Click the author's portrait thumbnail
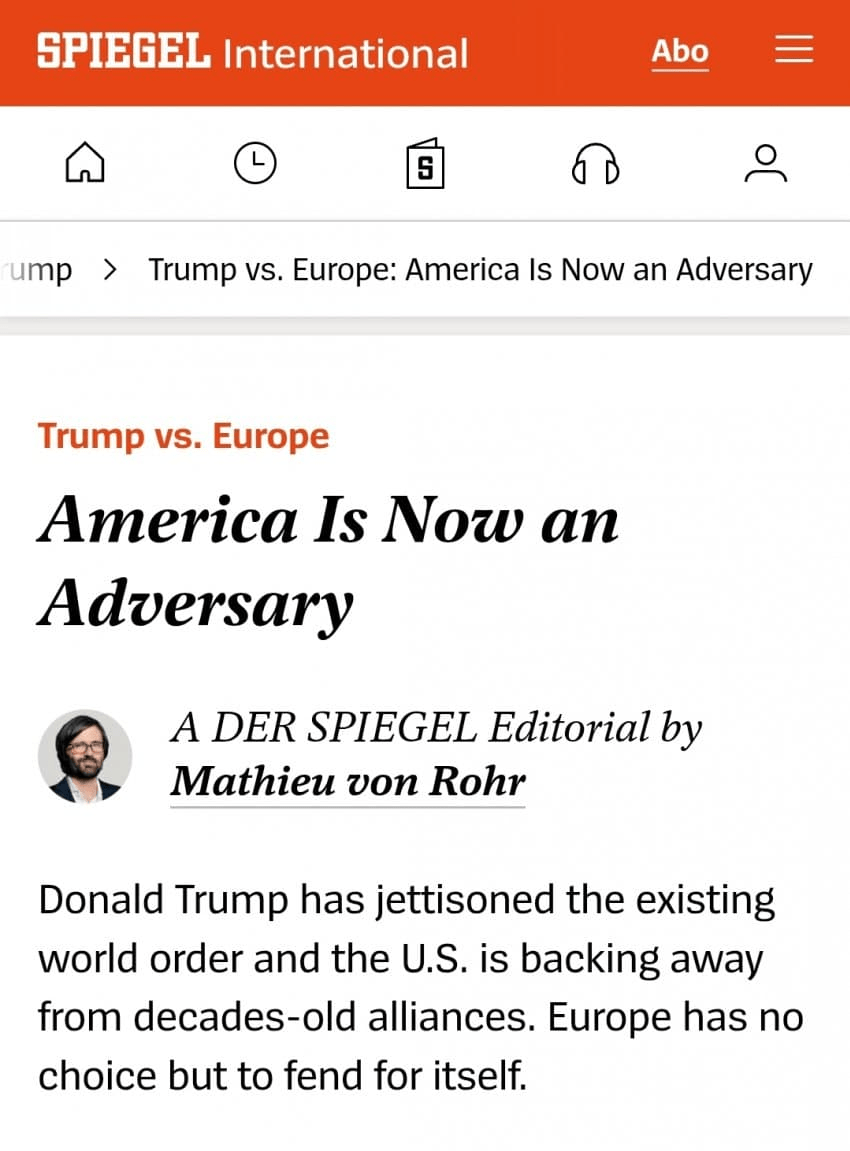Screen dimensions: 850x1151 (85, 756)
